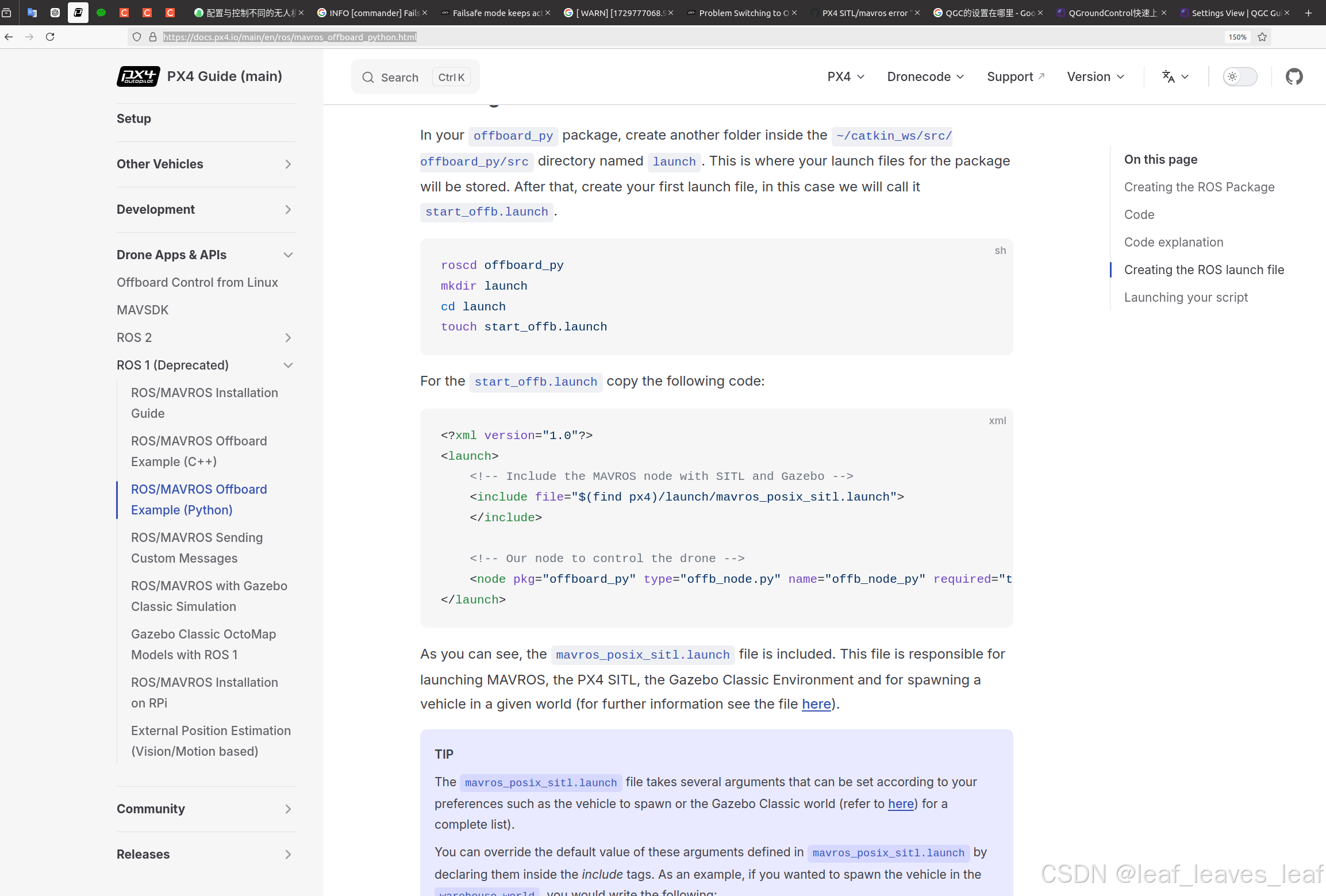Open the GitHub repository icon
The image size is (1326, 896).
1294,76
